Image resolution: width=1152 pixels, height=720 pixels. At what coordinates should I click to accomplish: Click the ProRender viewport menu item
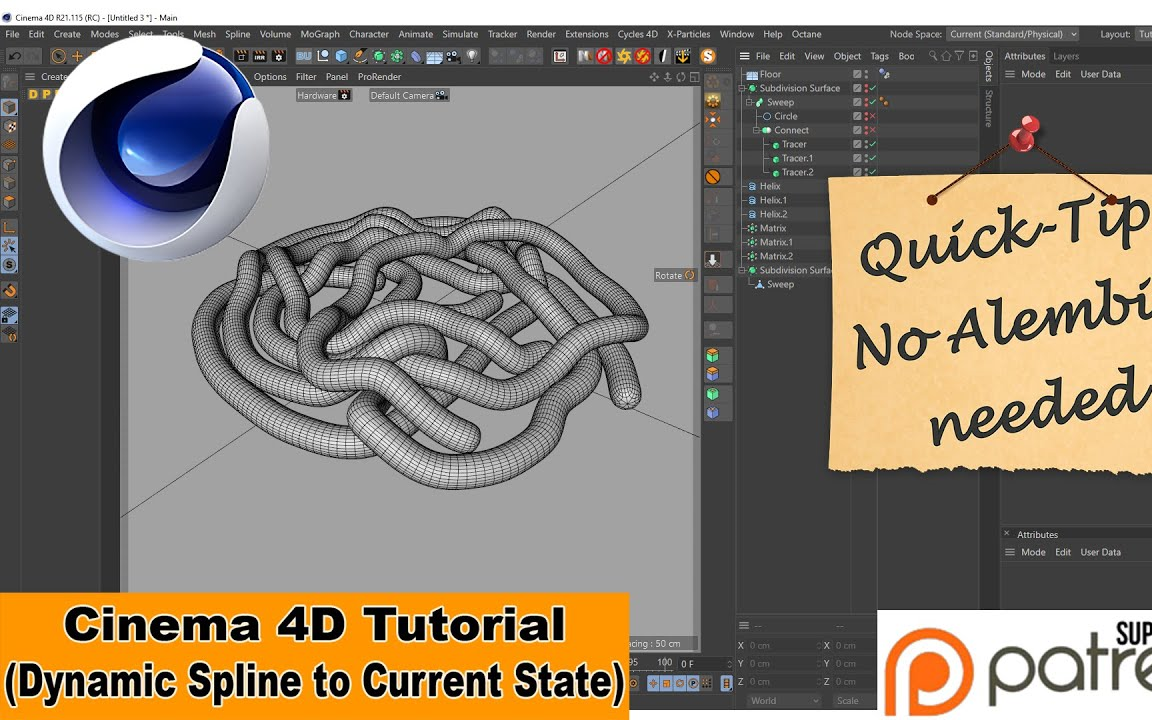379,76
